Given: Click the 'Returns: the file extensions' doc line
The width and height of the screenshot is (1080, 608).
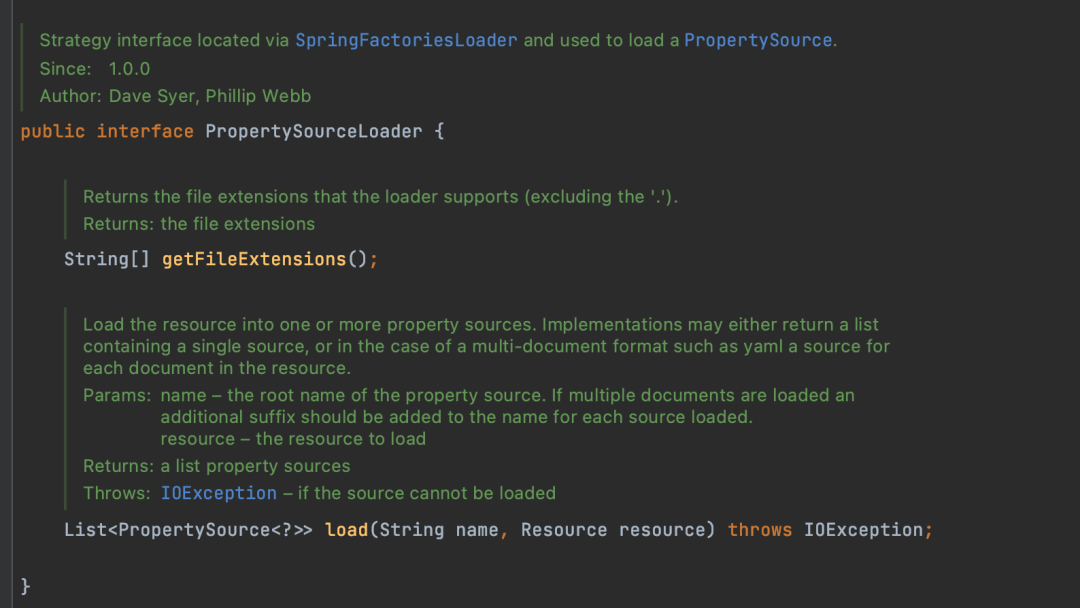Looking at the screenshot, I should [x=198, y=224].
